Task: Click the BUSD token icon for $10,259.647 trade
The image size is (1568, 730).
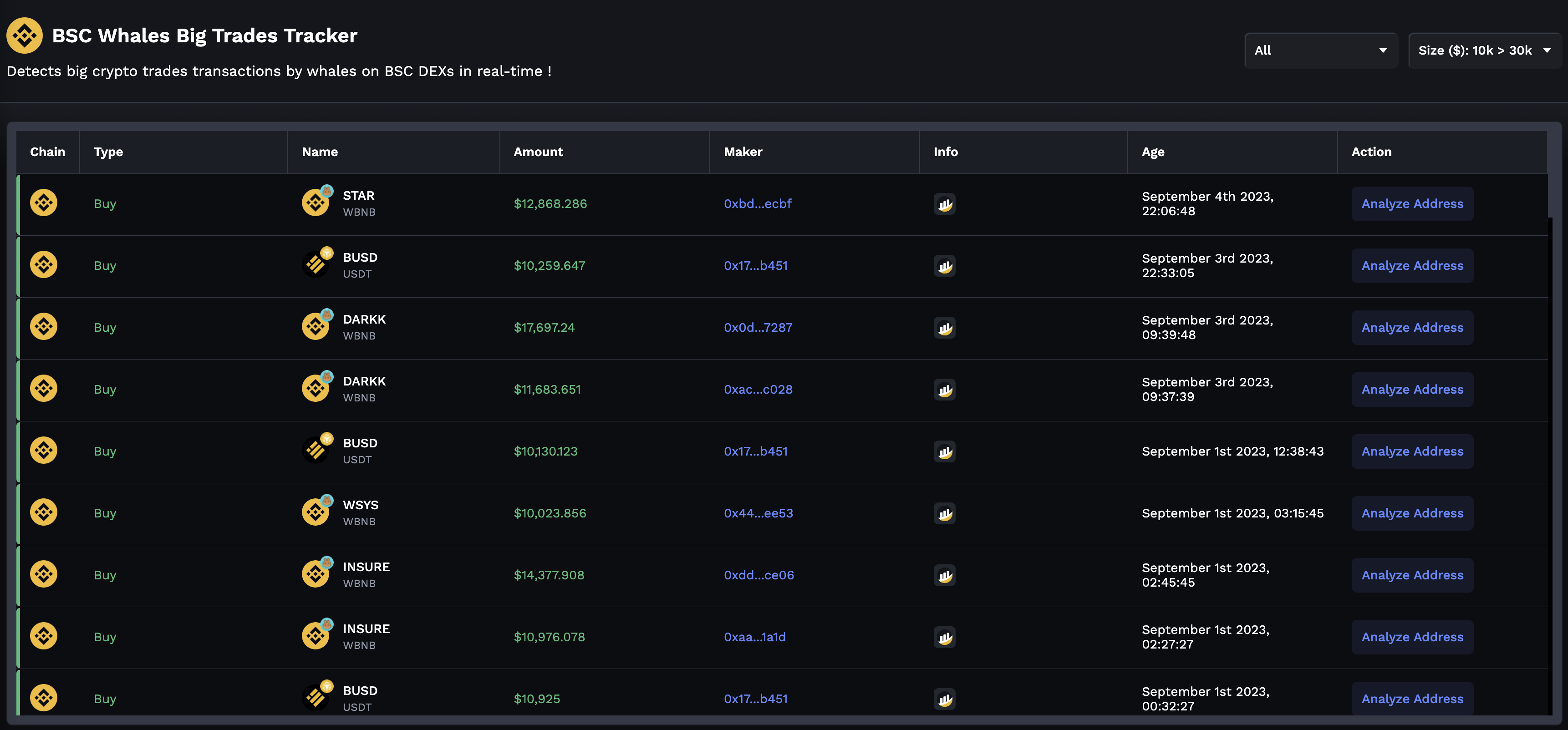Action: click(x=316, y=264)
